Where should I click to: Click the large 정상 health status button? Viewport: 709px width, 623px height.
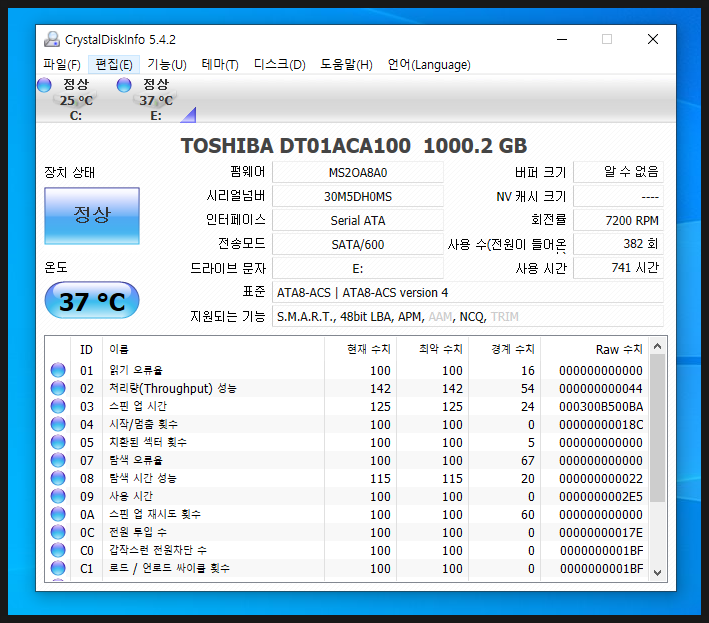click(92, 216)
